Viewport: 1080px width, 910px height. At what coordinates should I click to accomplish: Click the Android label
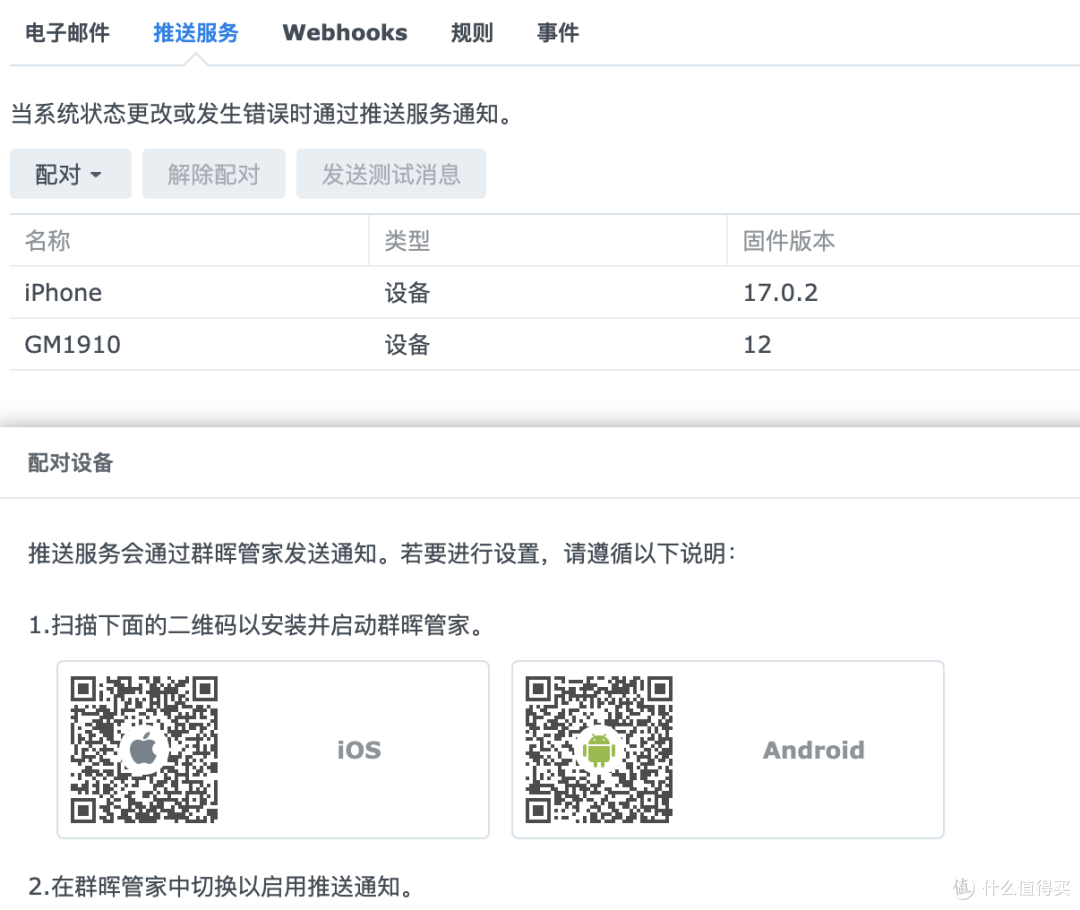pos(813,749)
